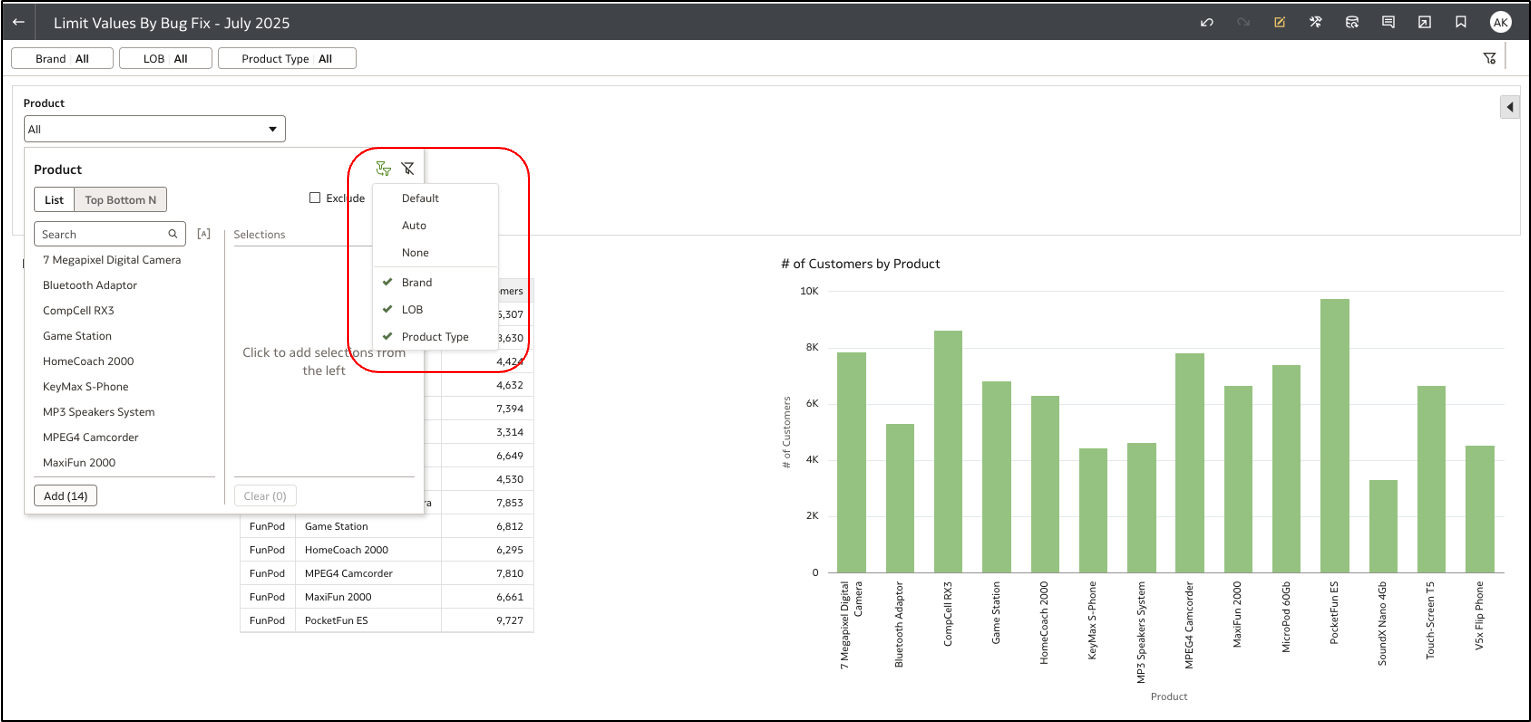Open the green limit-values filter icon
This screenshot has height=722, width=1531.
click(x=381, y=168)
